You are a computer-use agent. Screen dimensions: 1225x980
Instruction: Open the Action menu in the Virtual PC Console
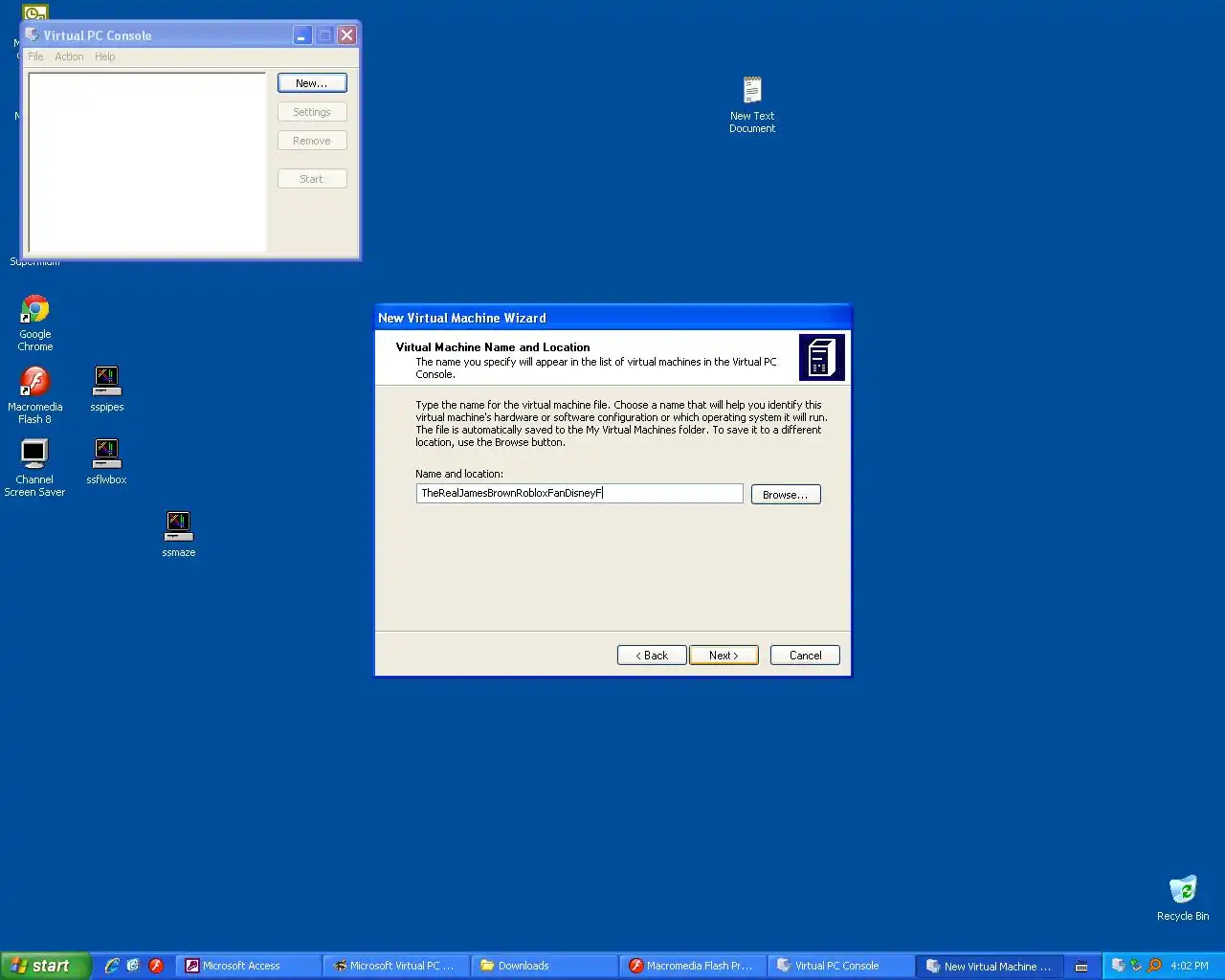tap(69, 56)
